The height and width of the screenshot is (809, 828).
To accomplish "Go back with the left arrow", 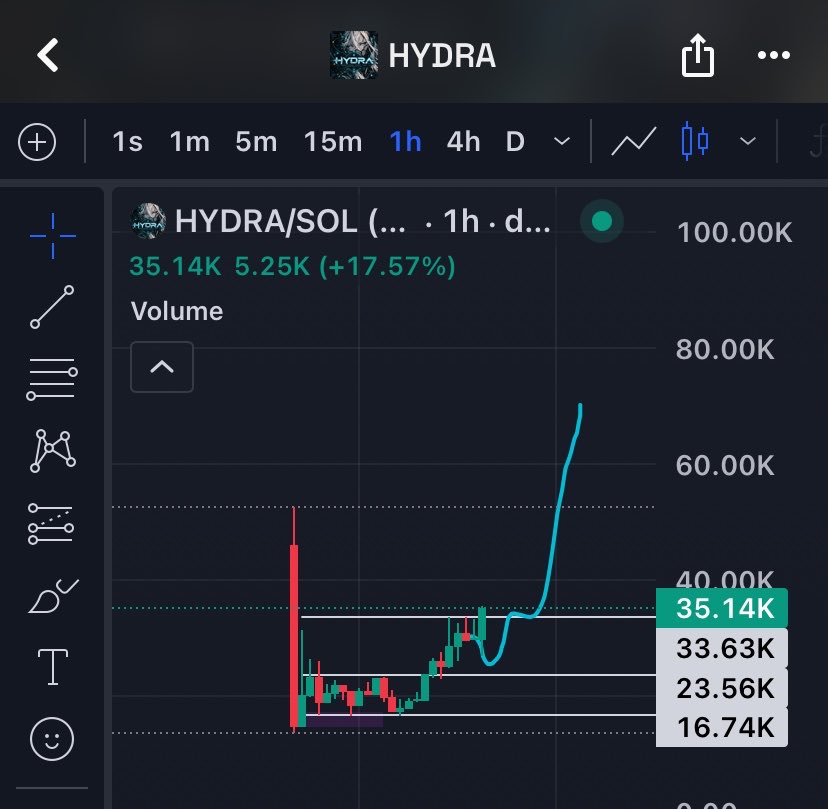I will tap(48, 55).
